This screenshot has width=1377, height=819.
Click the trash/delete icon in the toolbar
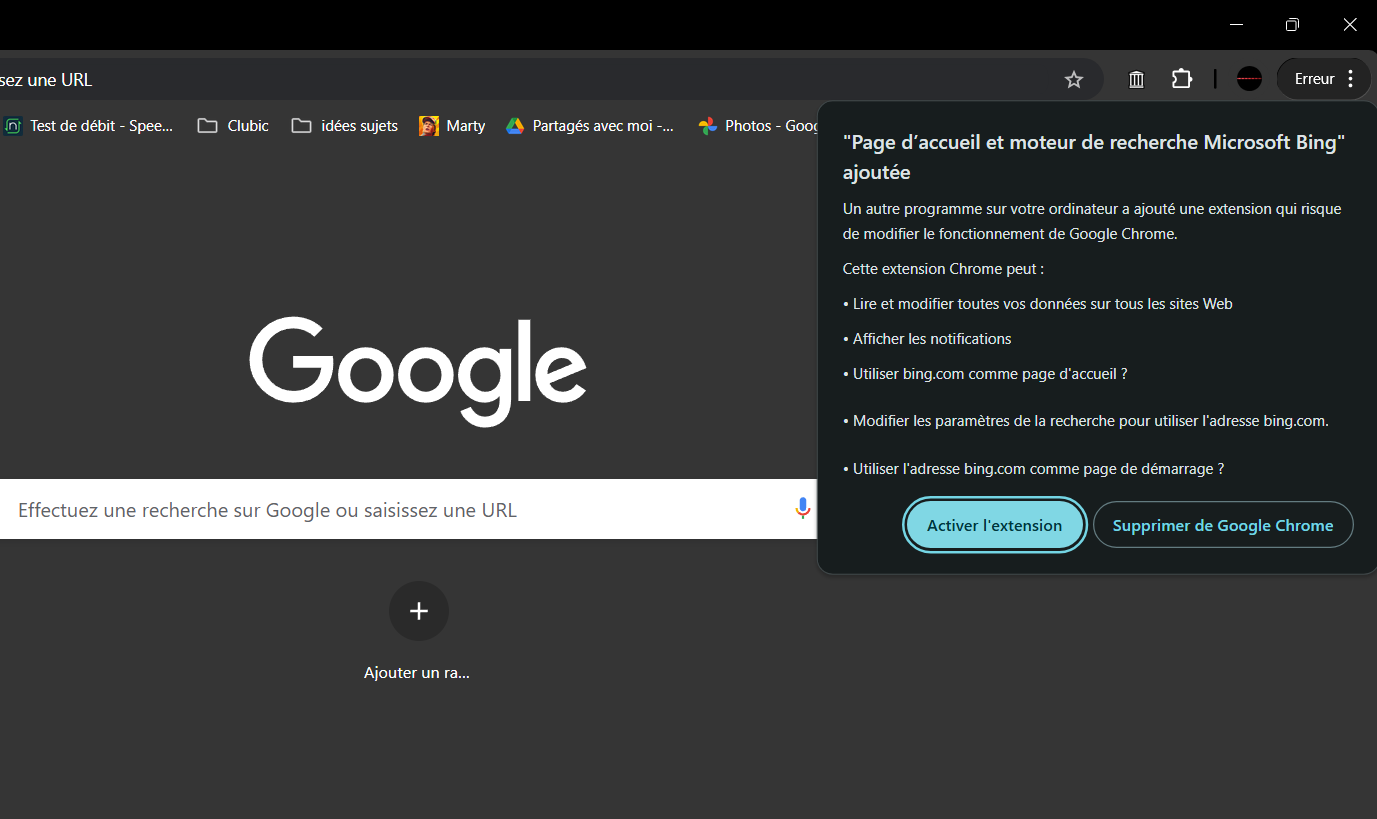tap(1135, 79)
